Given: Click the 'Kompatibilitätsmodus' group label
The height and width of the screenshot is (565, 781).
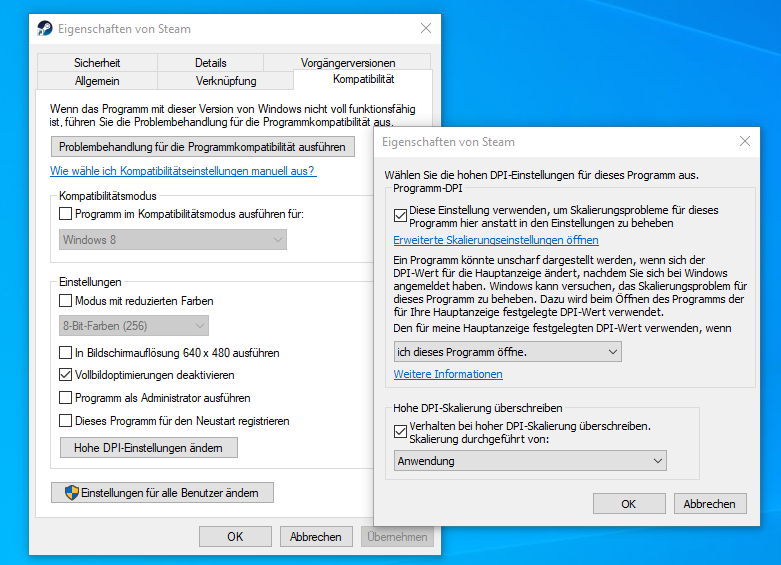Looking at the screenshot, I should (108, 196).
